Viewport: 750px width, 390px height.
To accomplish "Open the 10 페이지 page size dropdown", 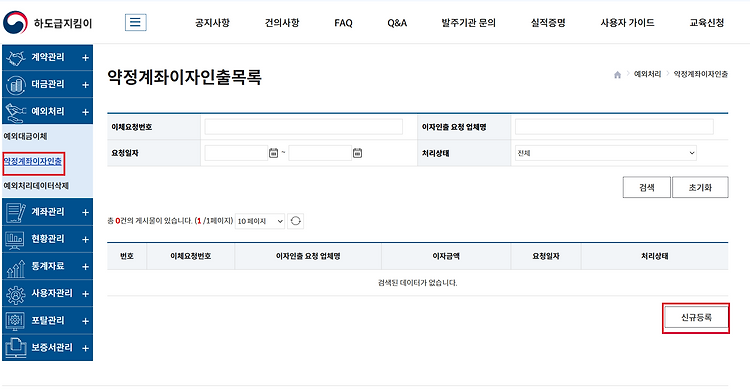I will [x=260, y=221].
